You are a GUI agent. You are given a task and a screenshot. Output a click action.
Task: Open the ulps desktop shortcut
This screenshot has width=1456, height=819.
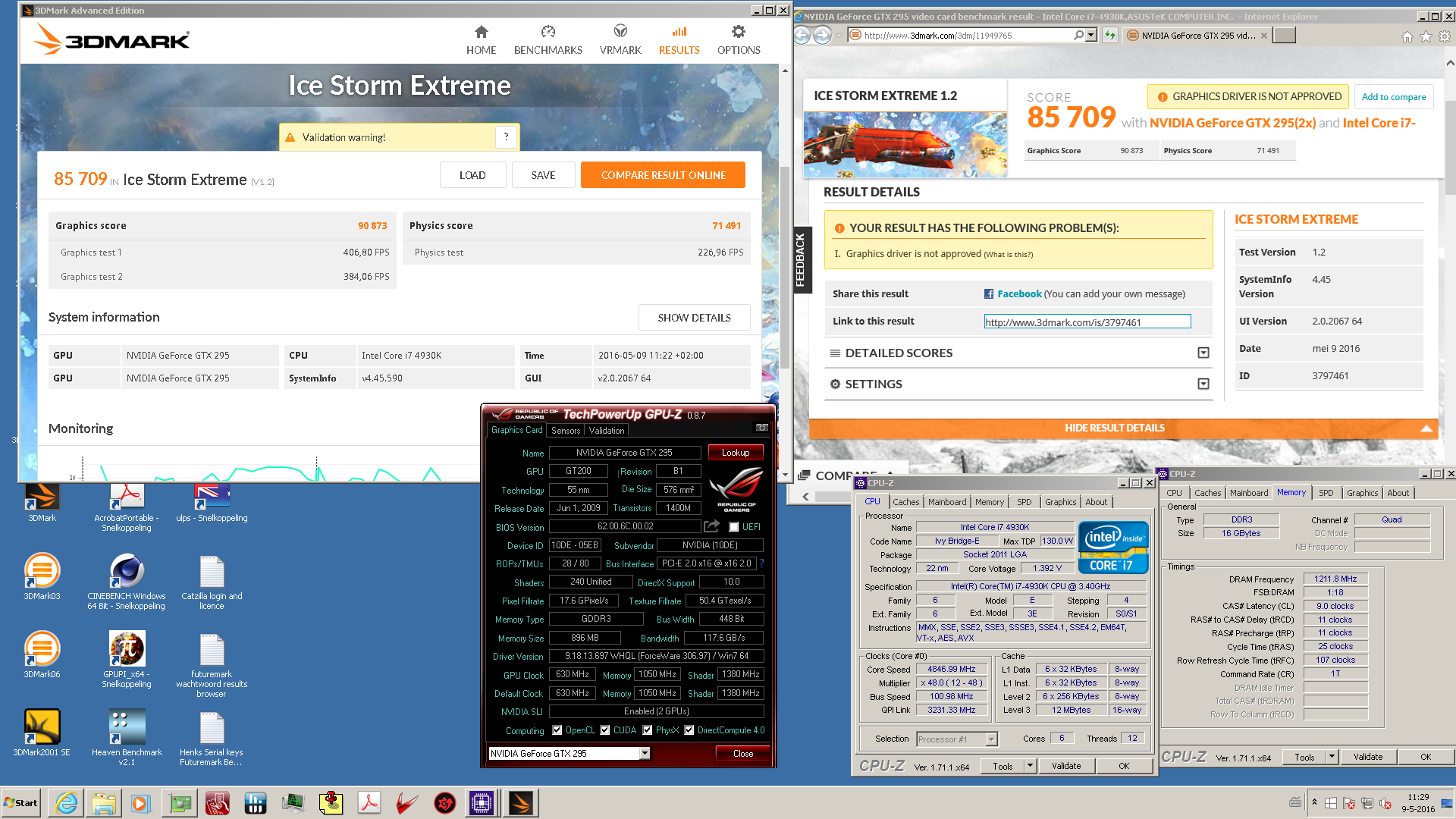click(212, 503)
